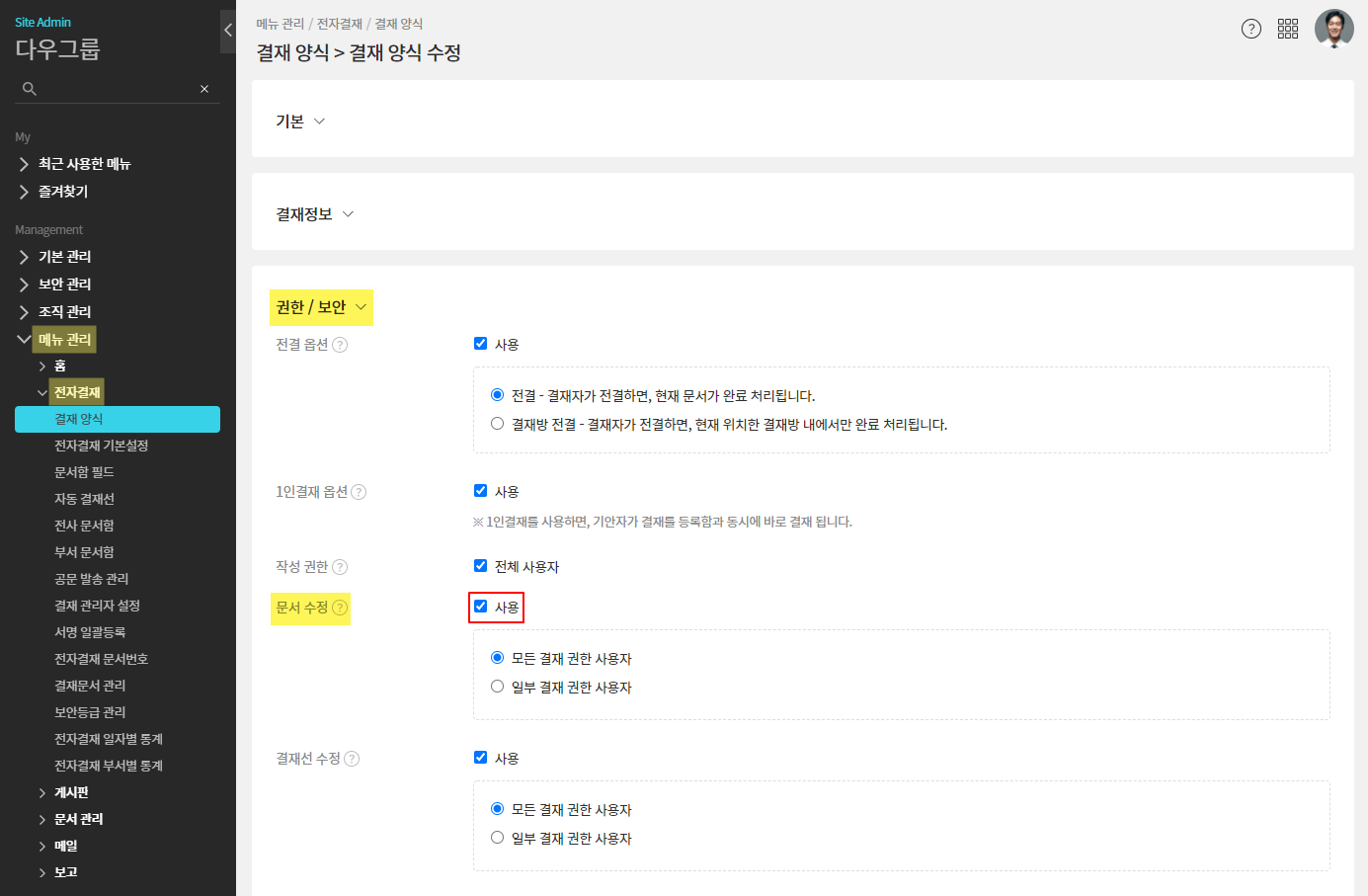
Task: Uncheck 사용 checkbox for 문서 수정
Action: 481,607
